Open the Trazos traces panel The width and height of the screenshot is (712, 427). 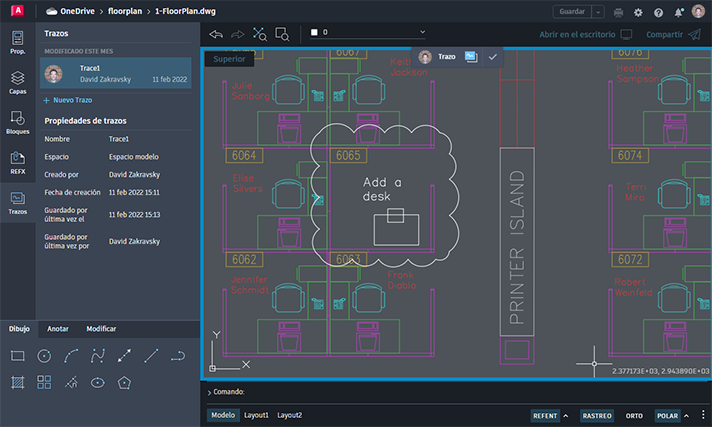[18, 203]
